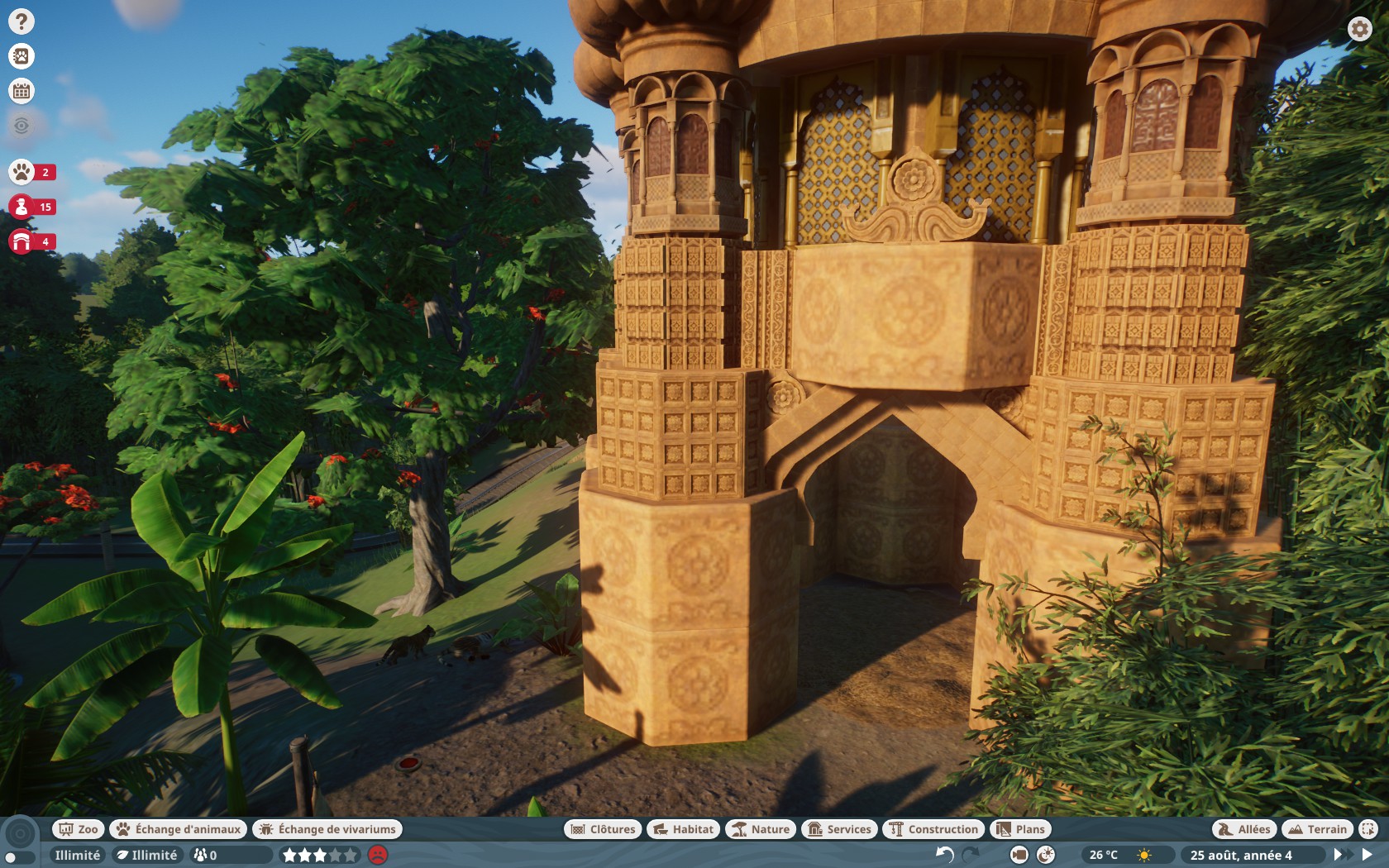Open the Zoo management tab

coord(79,829)
